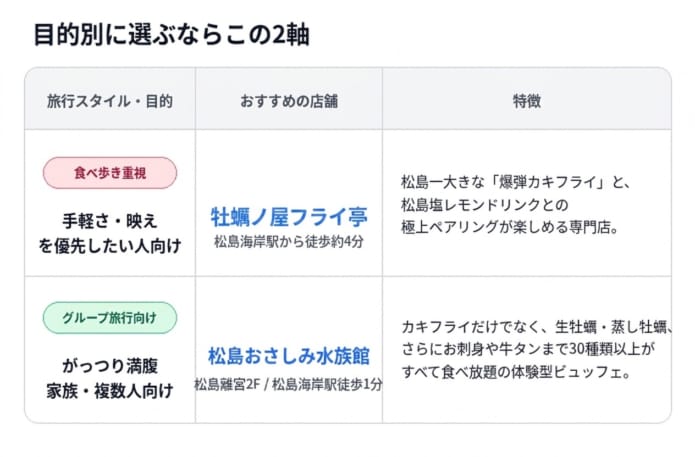
Task: Select the おすすめの店舗 column header
Action: [x=289, y=101]
